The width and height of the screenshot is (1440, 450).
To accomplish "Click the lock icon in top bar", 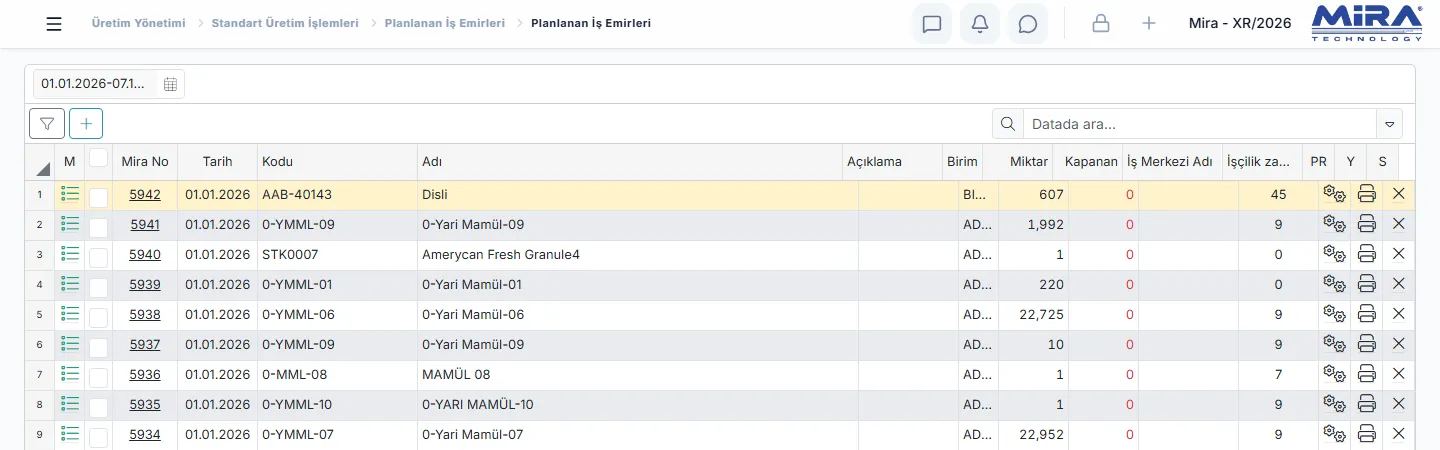I will tap(1101, 24).
